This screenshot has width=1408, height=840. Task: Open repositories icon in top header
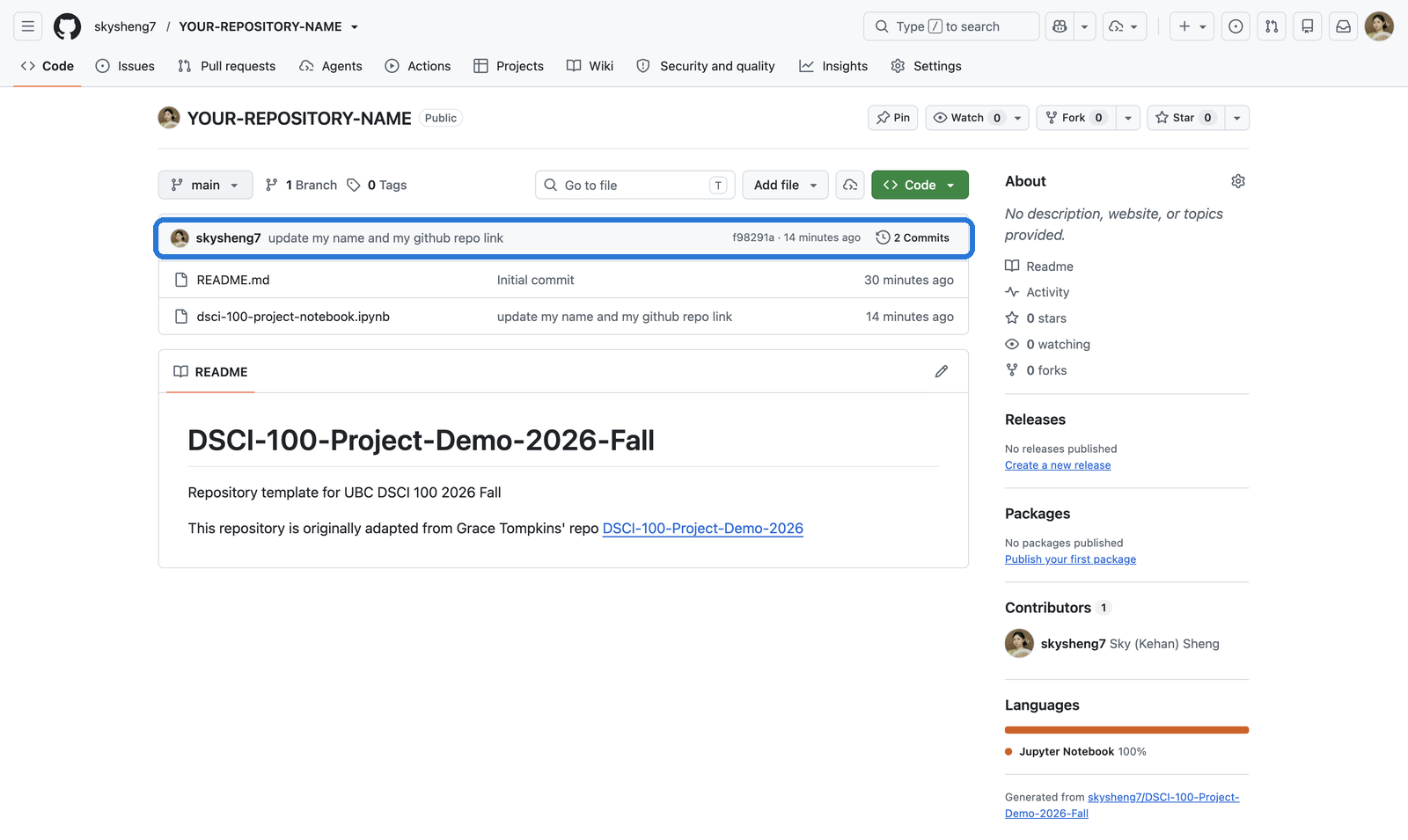click(x=1308, y=26)
